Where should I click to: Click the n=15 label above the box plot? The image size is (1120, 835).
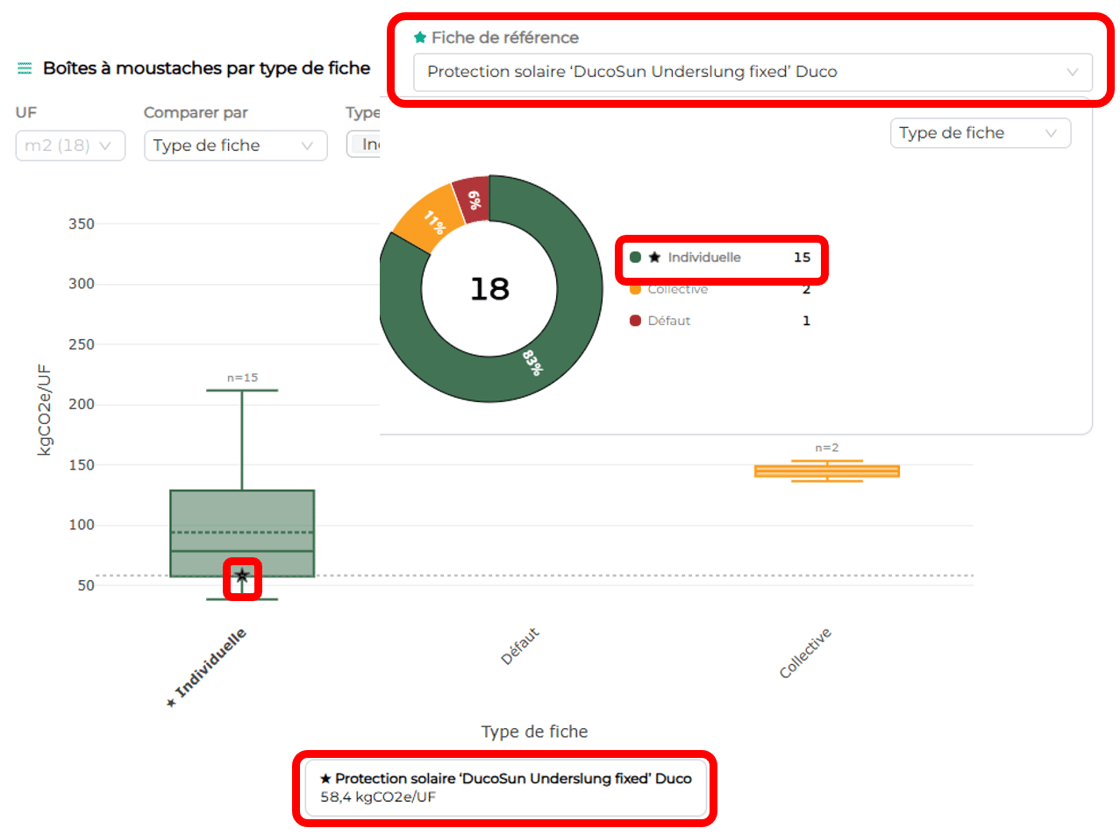point(242,377)
